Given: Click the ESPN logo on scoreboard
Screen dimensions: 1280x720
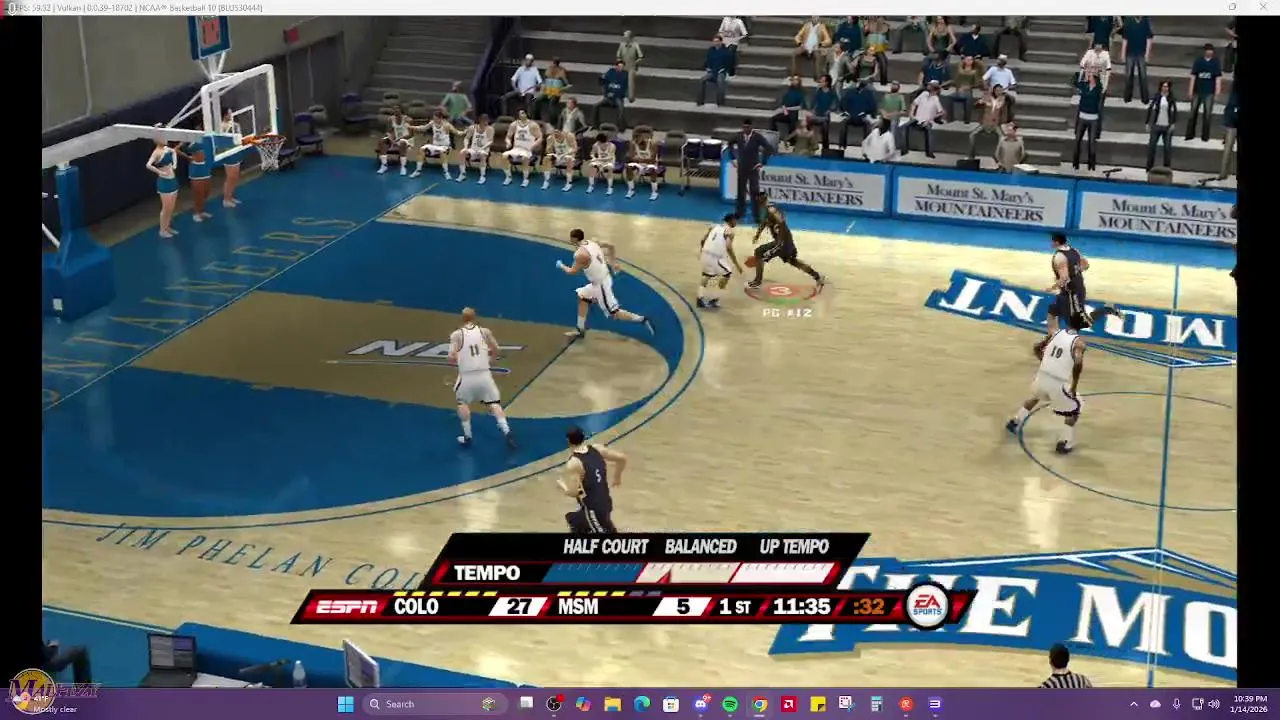Looking at the screenshot, I should point(347,607).
